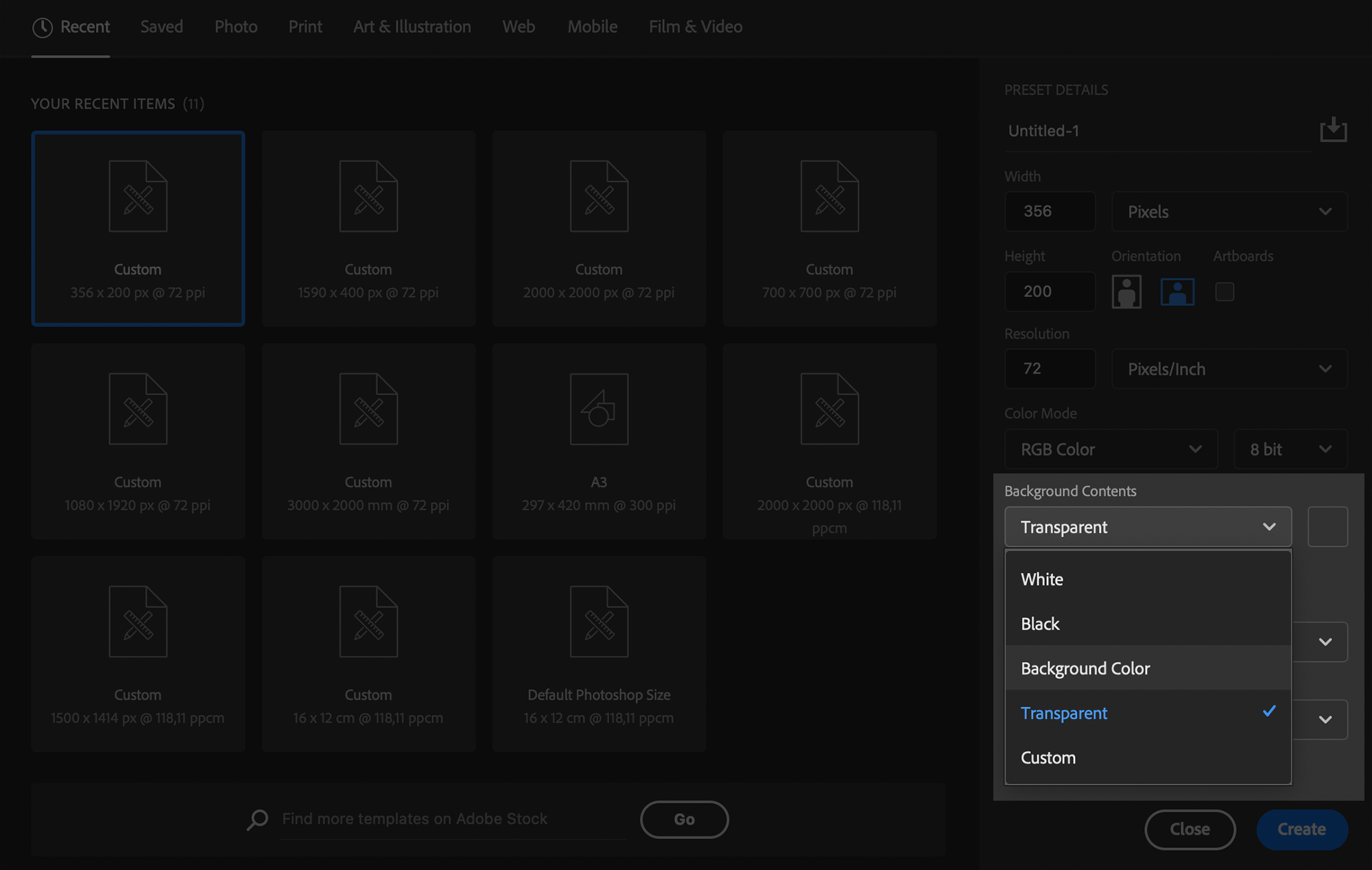Click the Resolution field showing 72
The image size is (1372, 870).
pyautogui.click(x=1050, y=368)
